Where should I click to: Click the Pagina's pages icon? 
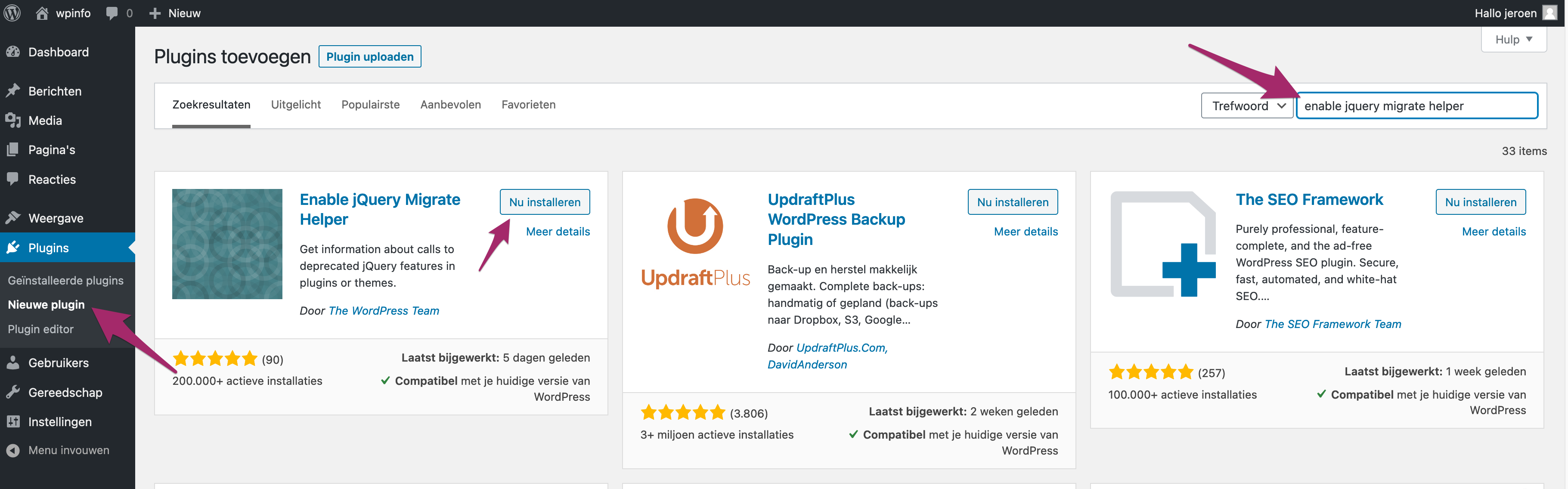click(x=13, y=150)
